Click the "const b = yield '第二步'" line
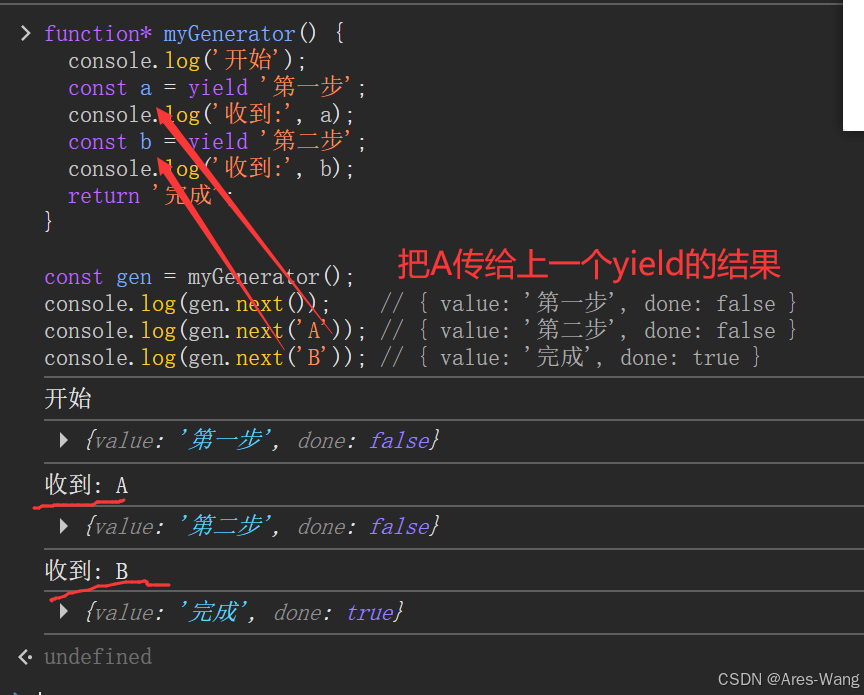 click(x=217, y=142)
